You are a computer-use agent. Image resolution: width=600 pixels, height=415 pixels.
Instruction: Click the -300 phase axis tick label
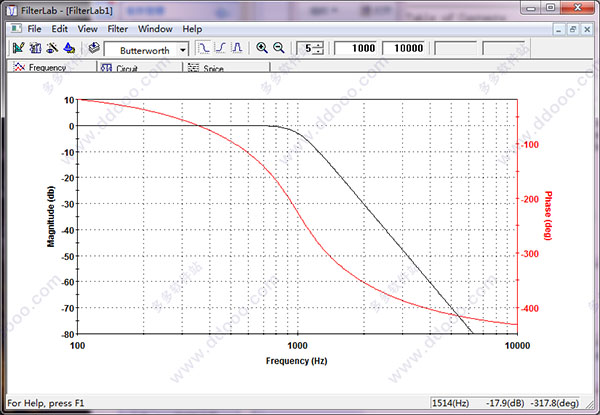tap(530, 254)
